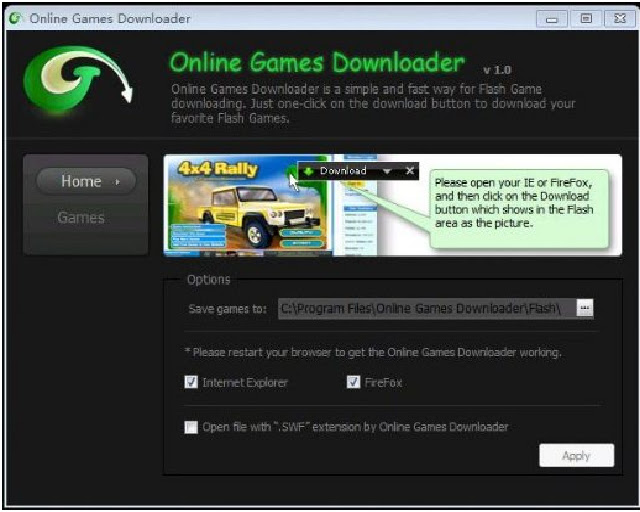The image size is (640, 512).
Task: Click the 'v 1.0' version label
Action: 497,70
